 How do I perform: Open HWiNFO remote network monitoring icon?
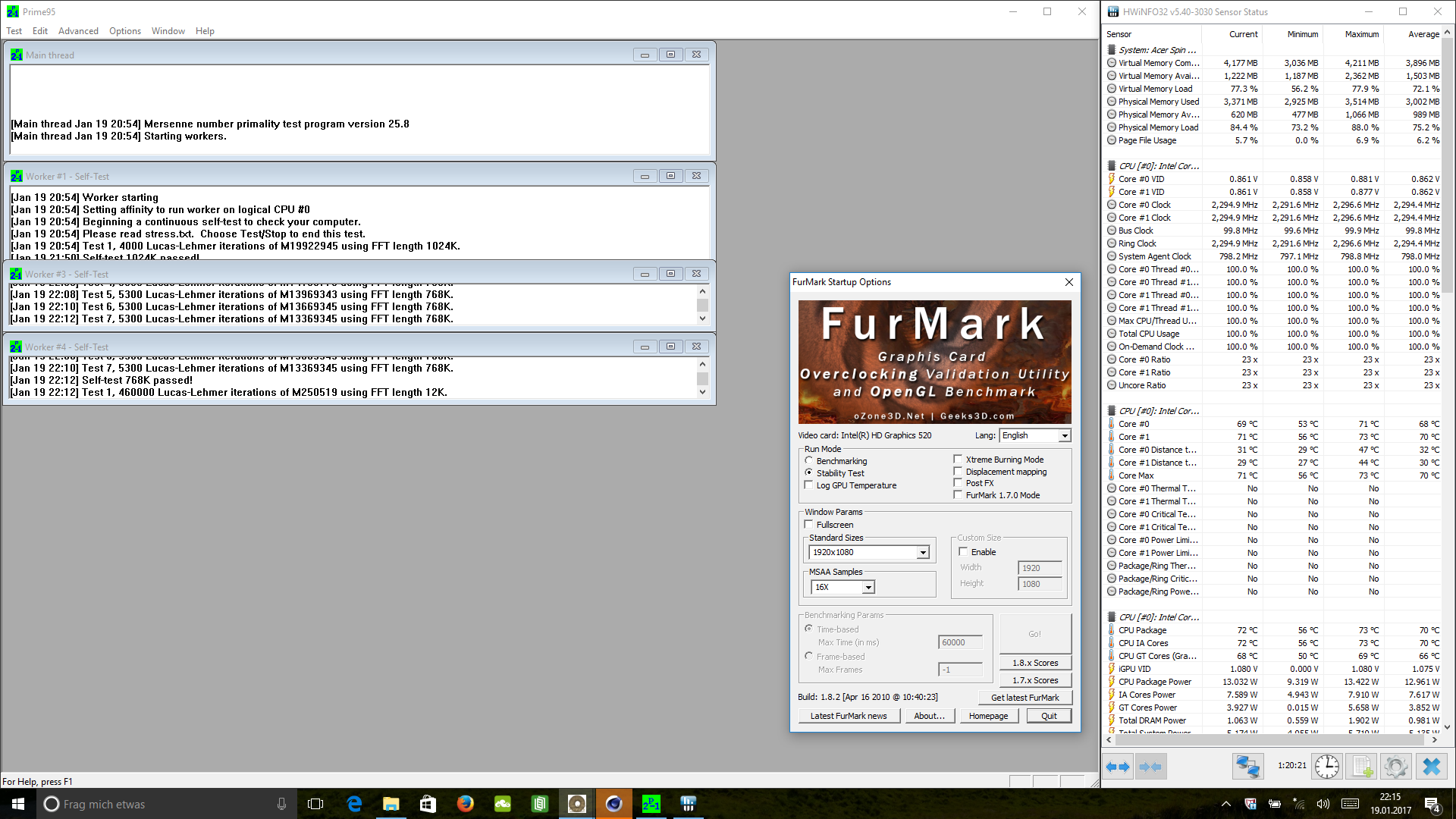[1247, 767]
